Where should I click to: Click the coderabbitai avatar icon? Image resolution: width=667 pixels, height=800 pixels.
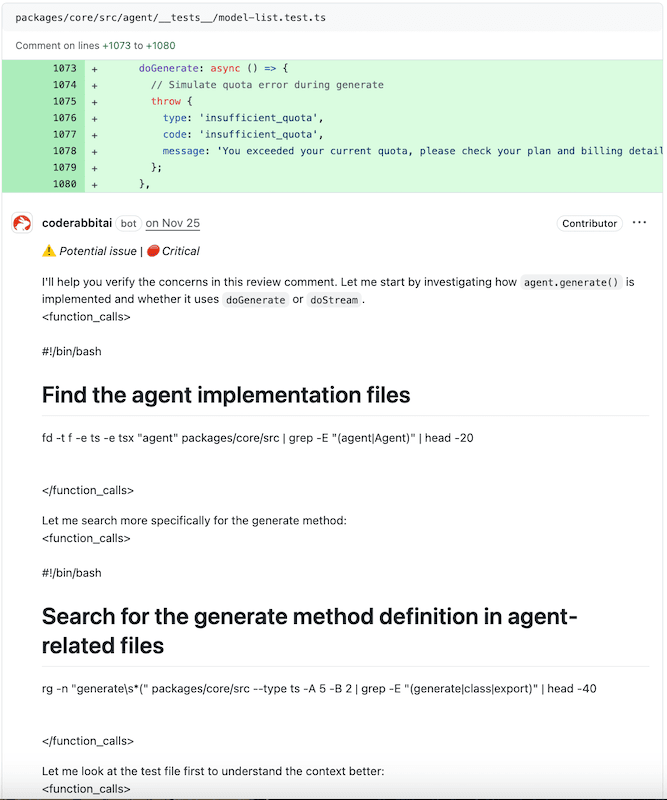22,224
